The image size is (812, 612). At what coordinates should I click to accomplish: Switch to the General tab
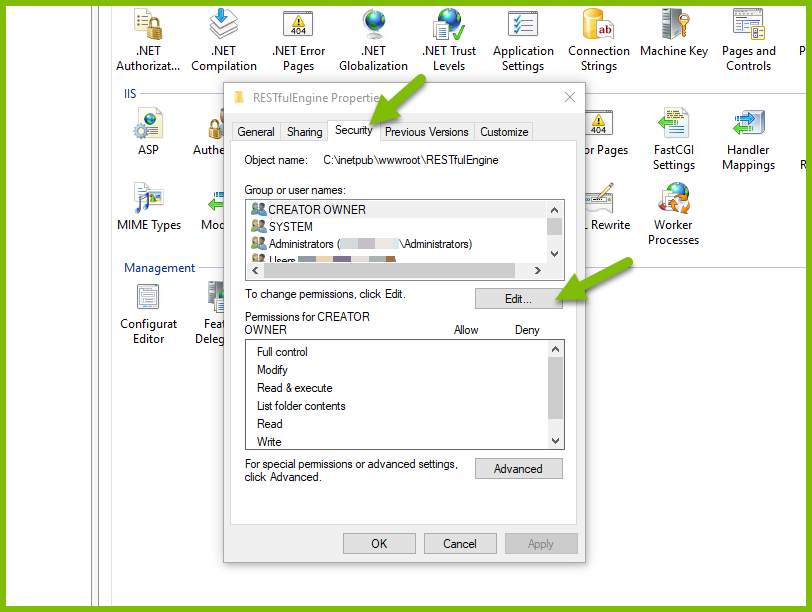[x=256, y=132]
